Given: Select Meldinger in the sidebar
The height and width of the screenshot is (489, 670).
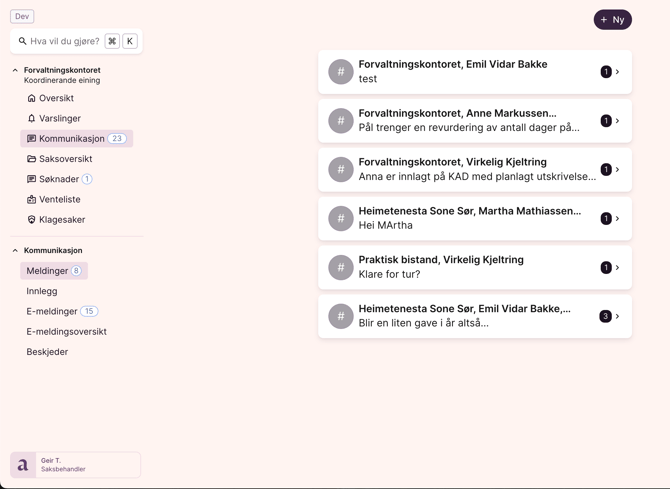Looking at the screenshot, I should pos(47,271).
